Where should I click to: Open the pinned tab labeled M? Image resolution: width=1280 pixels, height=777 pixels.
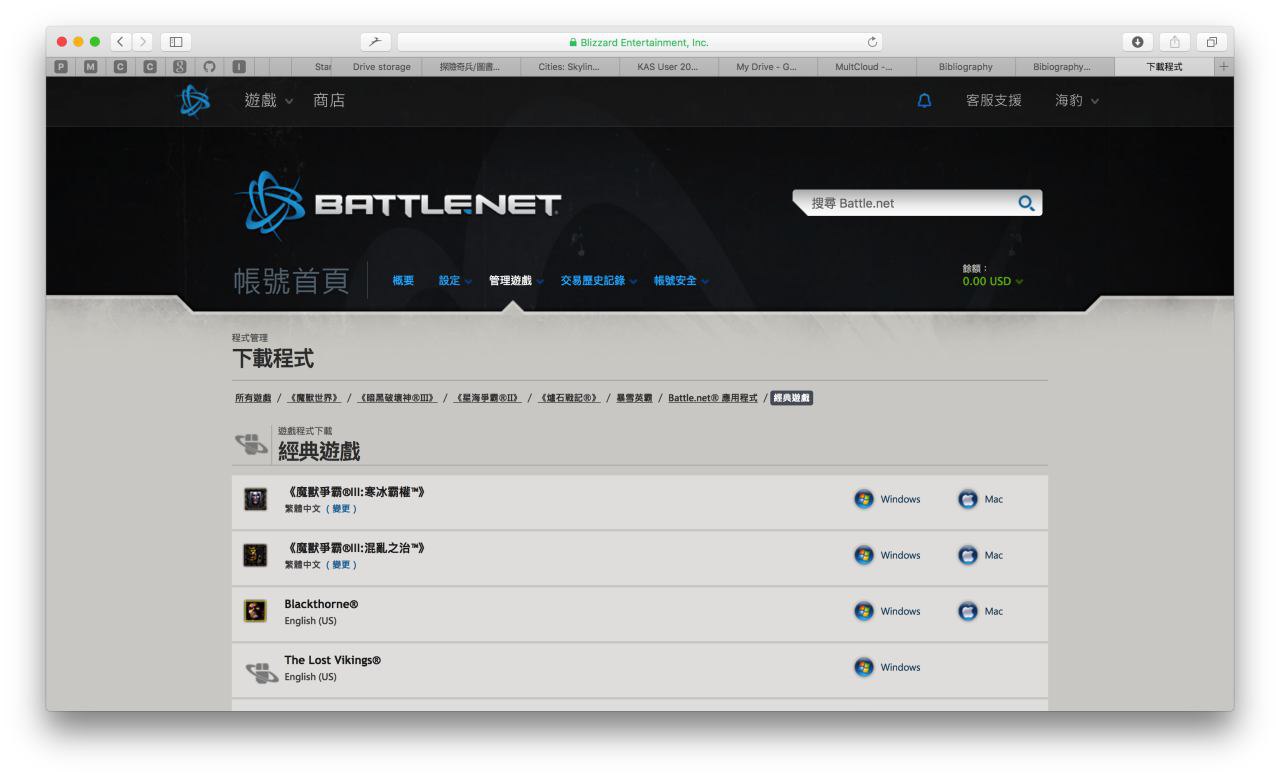click(92, 67)
